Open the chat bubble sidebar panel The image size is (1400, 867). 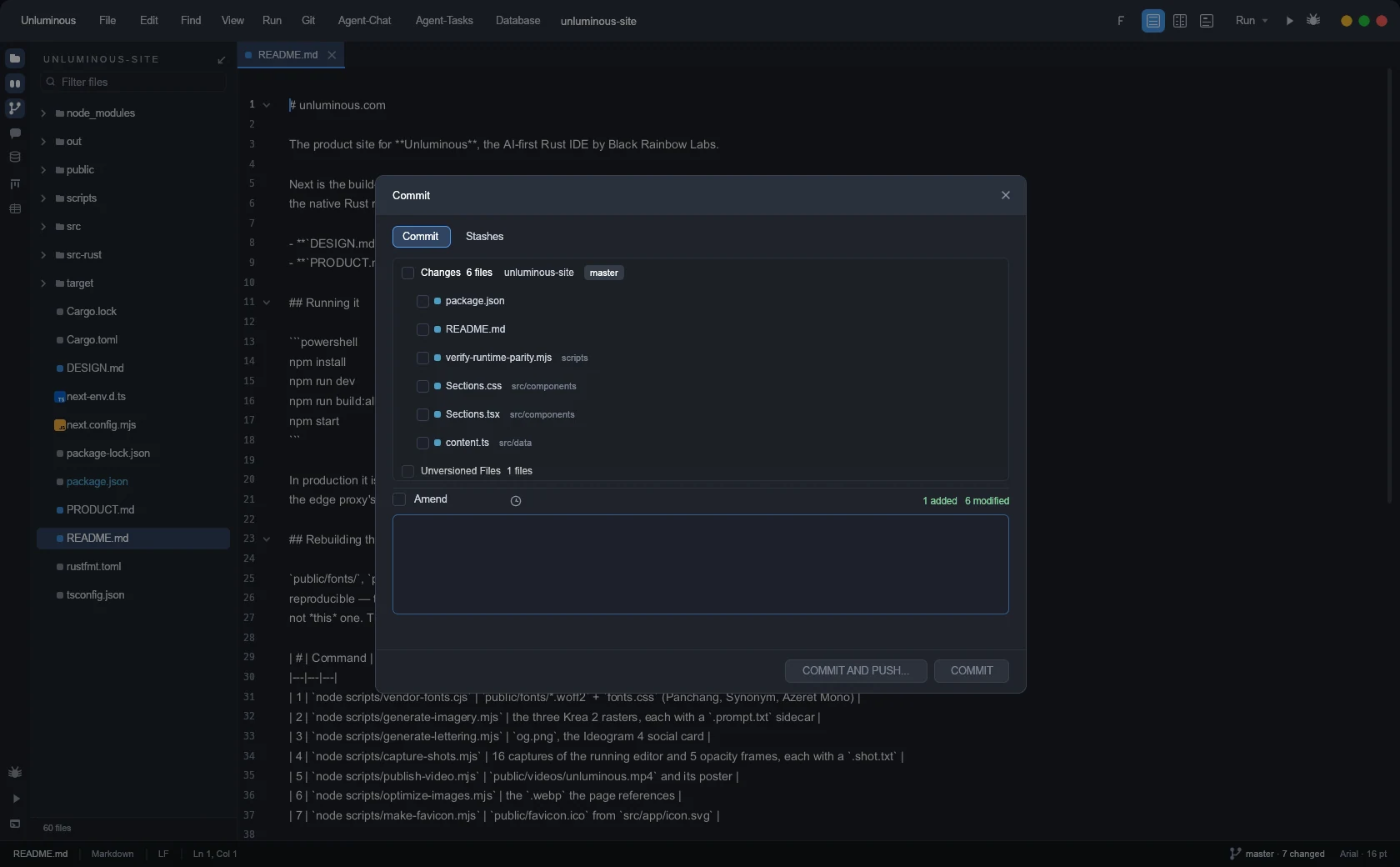[x=15, y=133]
